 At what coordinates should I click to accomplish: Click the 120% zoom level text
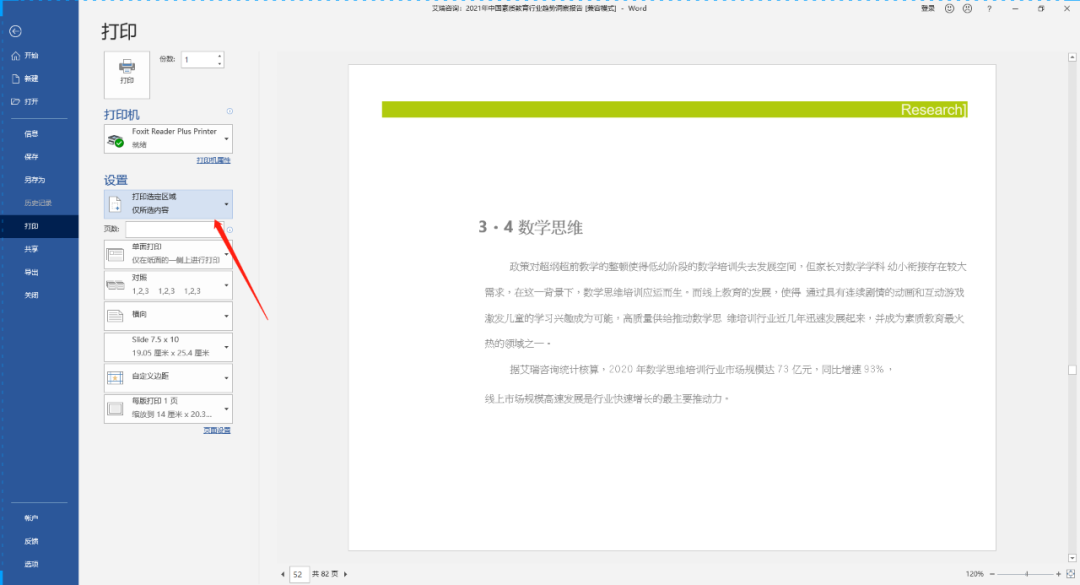(974, 574)
